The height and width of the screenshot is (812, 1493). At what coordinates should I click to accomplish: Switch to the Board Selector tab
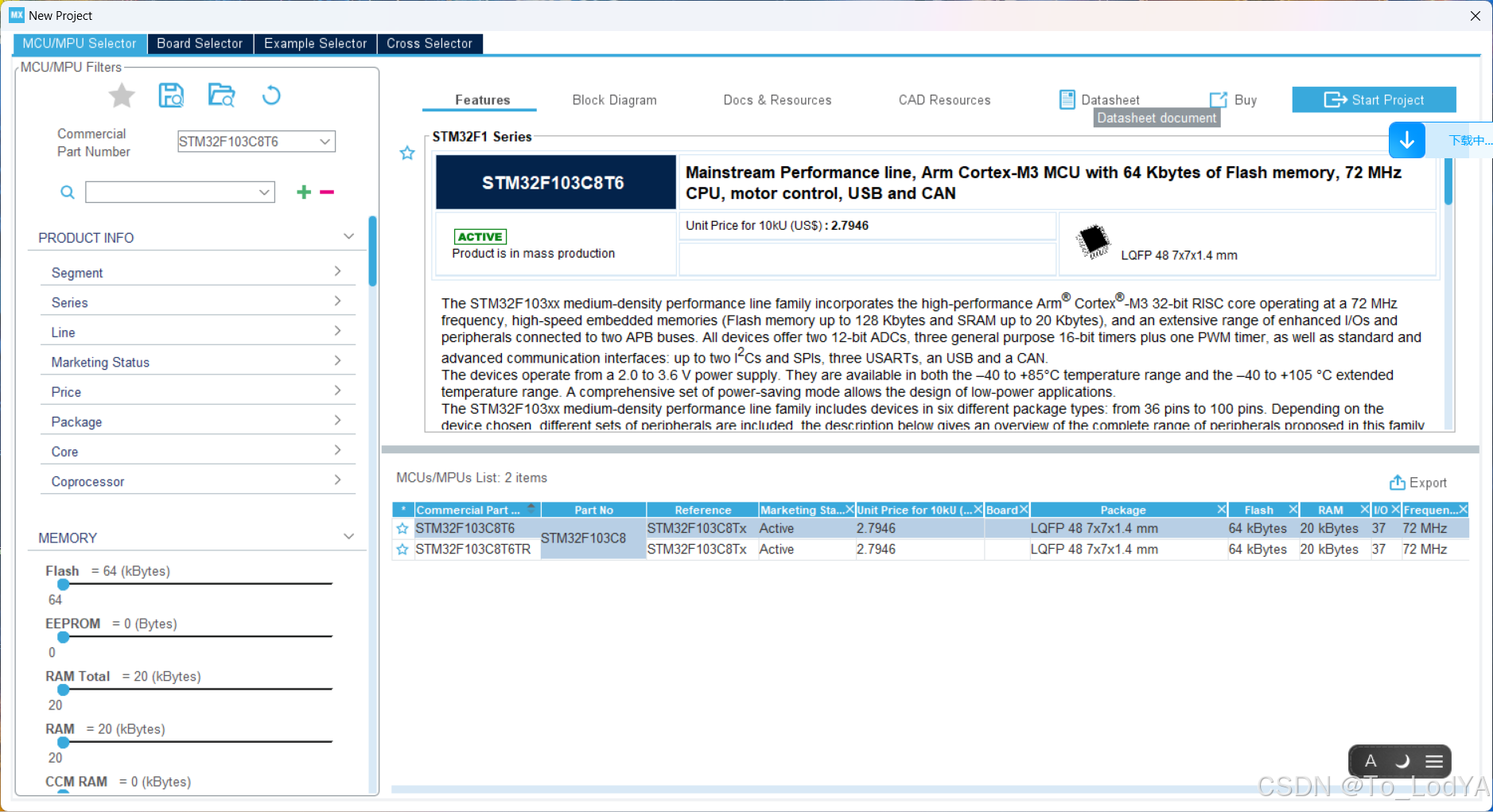[x=200, y=44]
